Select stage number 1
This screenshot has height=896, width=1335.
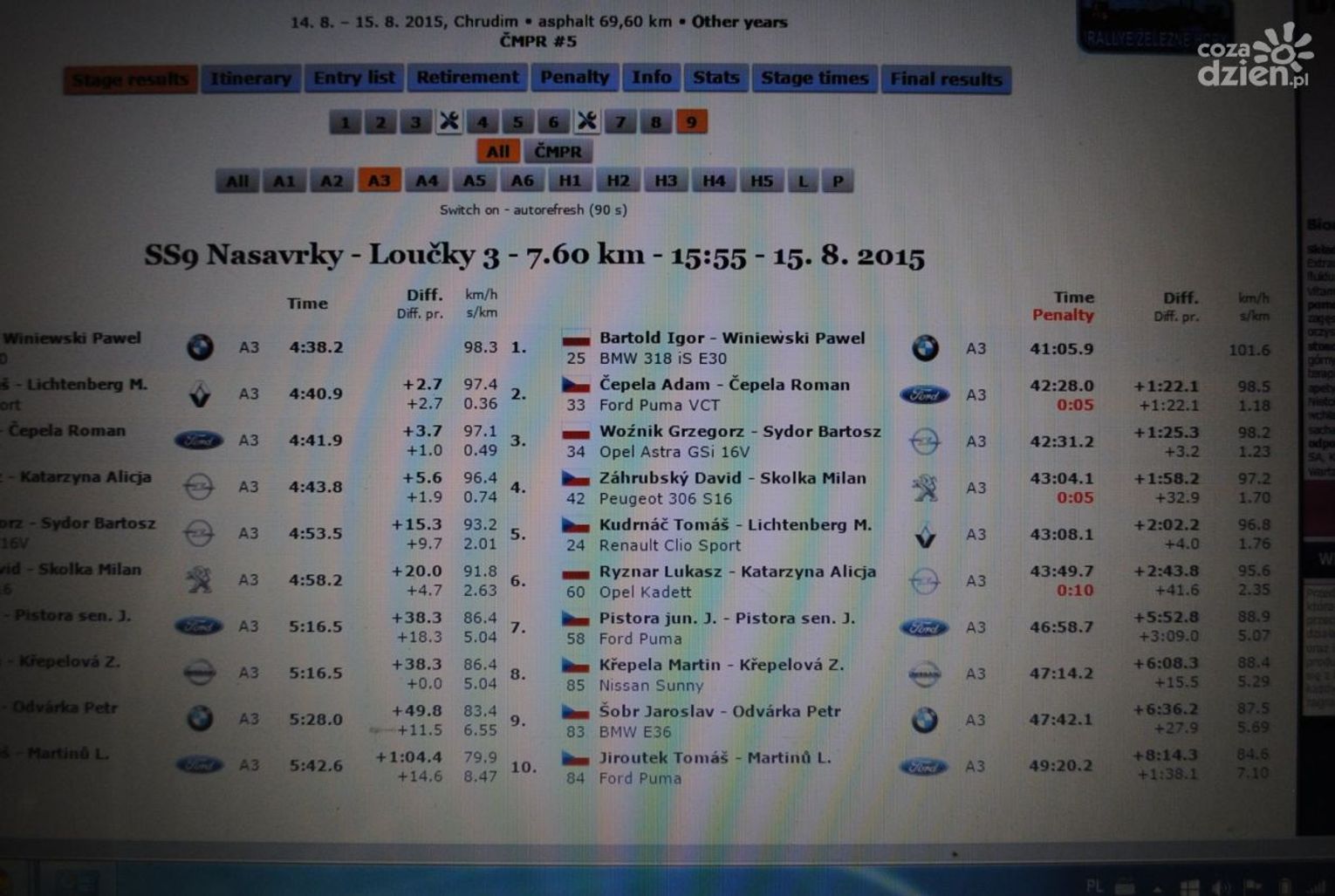click(x=345, y=122)
